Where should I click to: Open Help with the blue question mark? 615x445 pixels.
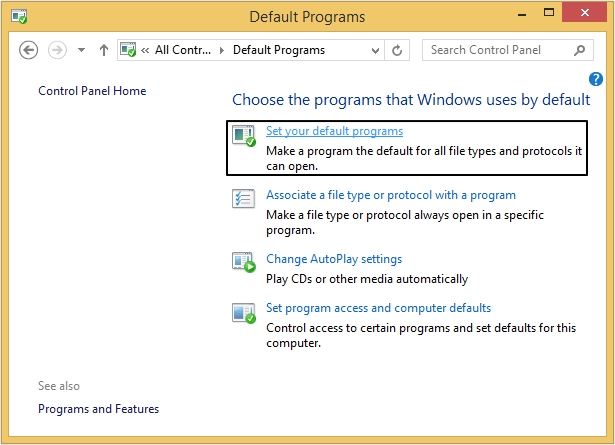595,79
